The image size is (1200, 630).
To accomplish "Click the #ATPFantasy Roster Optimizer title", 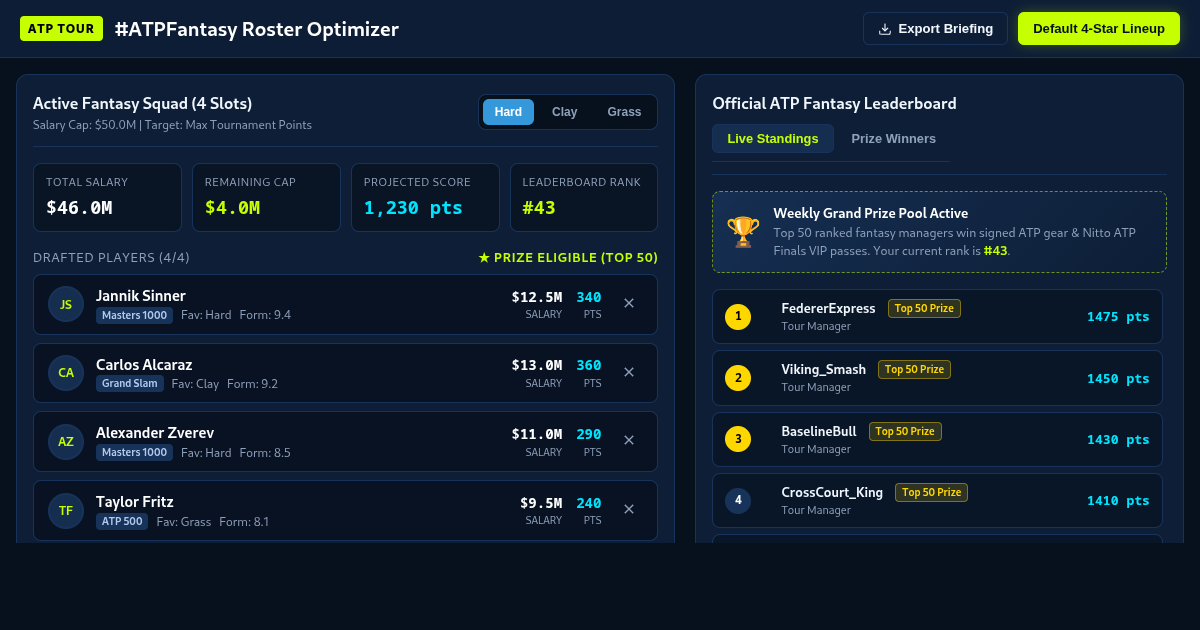I will click(257, 29).
